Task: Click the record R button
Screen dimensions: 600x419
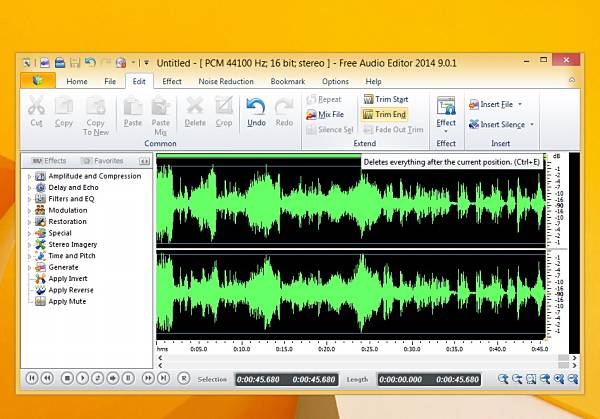Action: 184,378
